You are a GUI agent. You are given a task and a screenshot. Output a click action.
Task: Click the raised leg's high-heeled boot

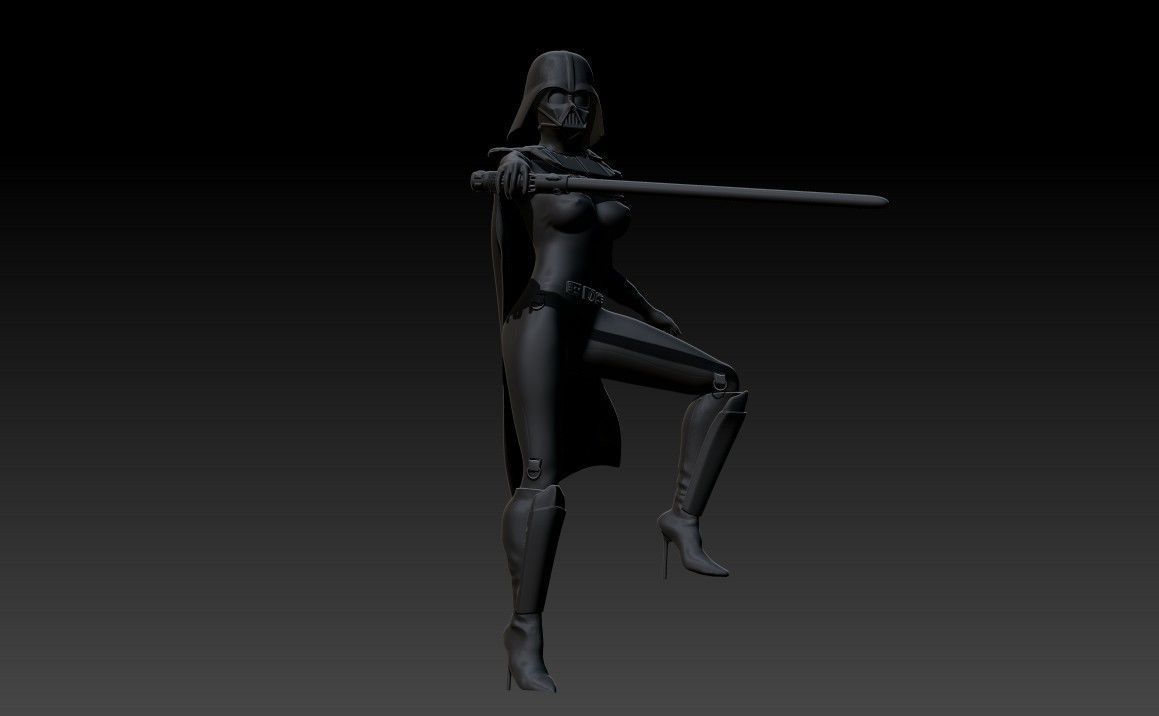(x=702, y=483)
